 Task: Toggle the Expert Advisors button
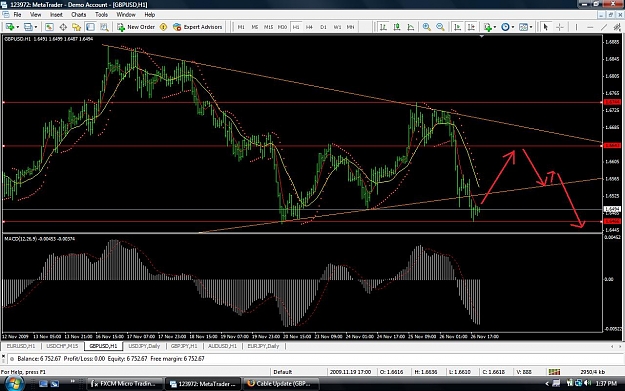click(x=198, y=27)
